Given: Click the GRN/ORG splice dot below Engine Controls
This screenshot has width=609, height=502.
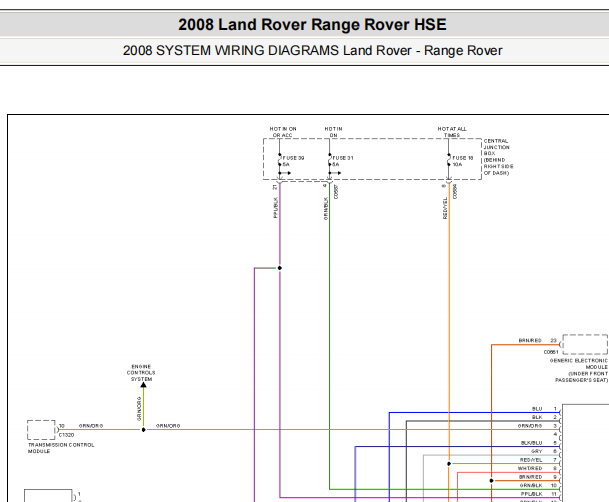Looking at the screenshot, I should point(143,430).
